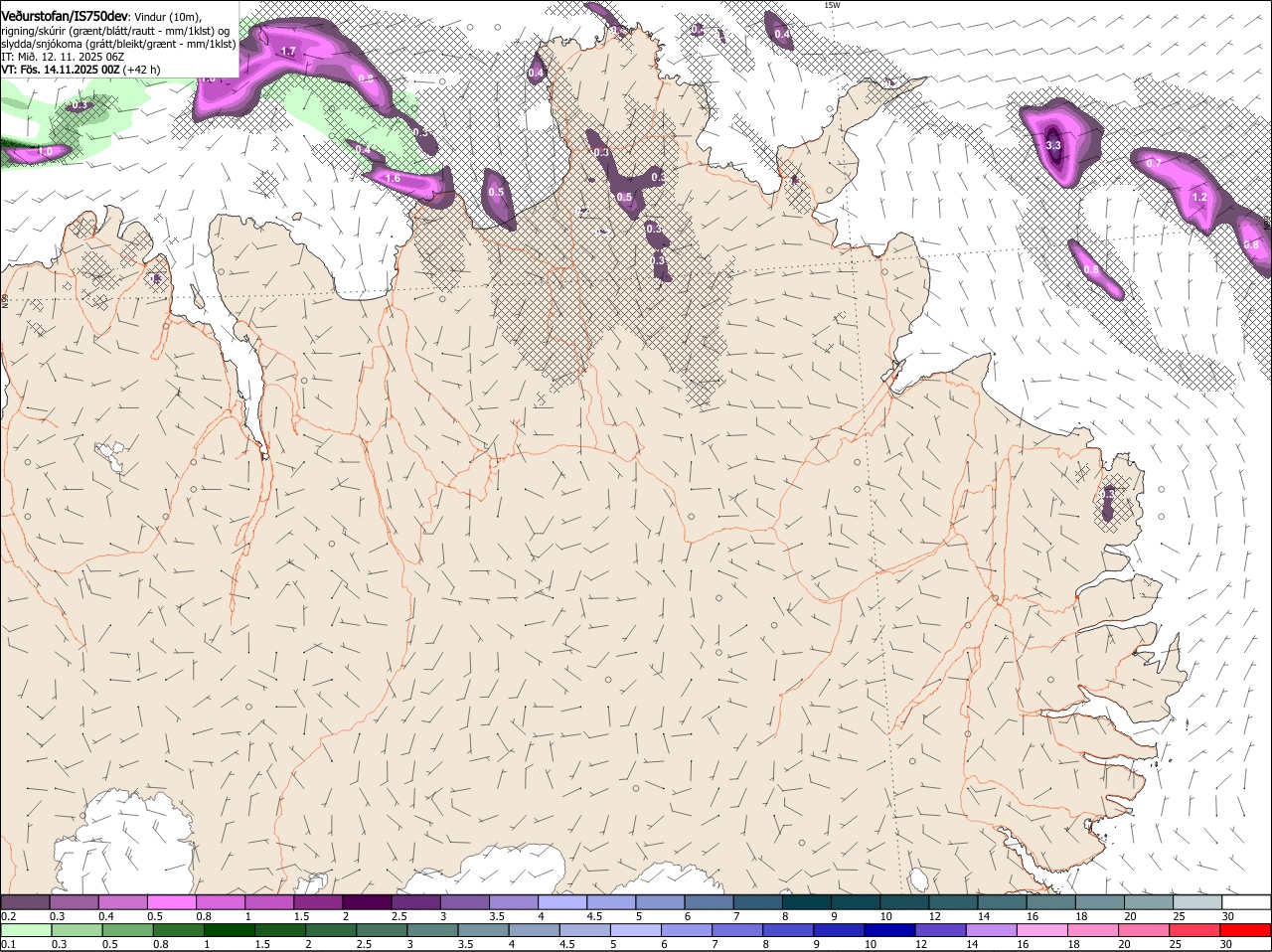The height and width of the screenshot is (952, 1272).
Task: Pick the grey-purple swatch between 0.2 and 0.3
Action: (x=26, y=901)
